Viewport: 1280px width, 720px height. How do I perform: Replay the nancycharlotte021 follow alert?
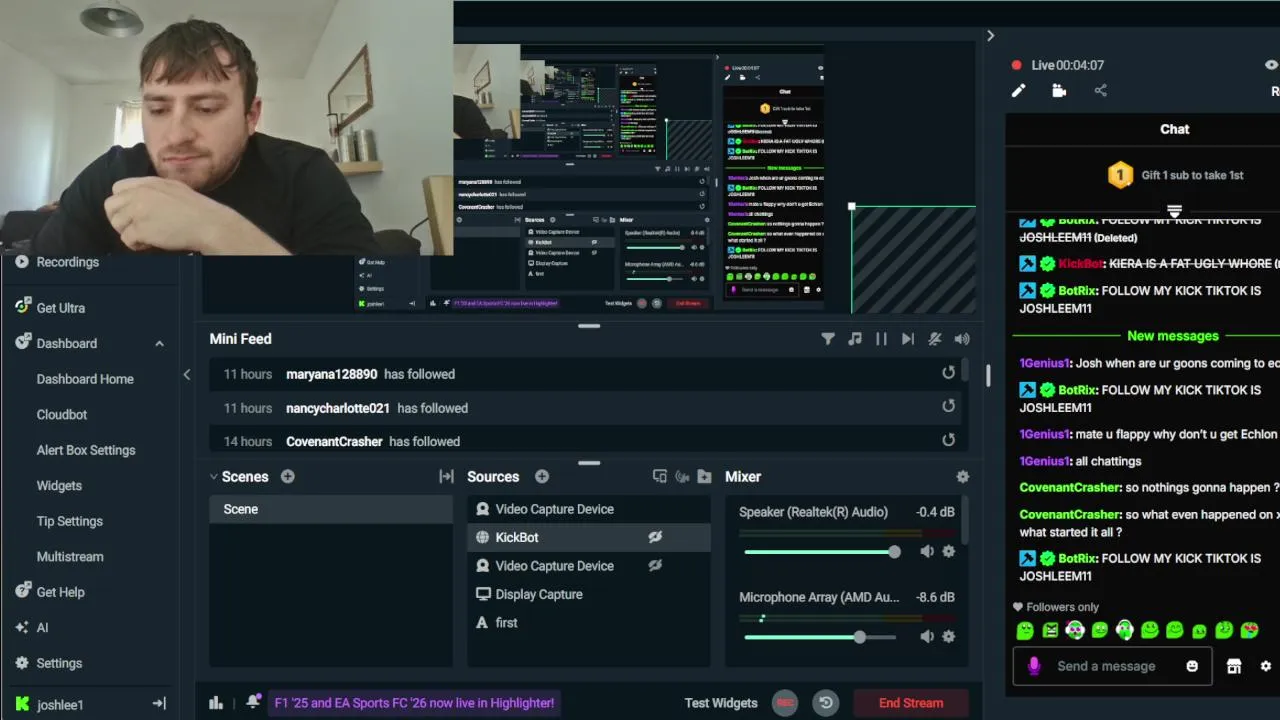coord(948,406)
